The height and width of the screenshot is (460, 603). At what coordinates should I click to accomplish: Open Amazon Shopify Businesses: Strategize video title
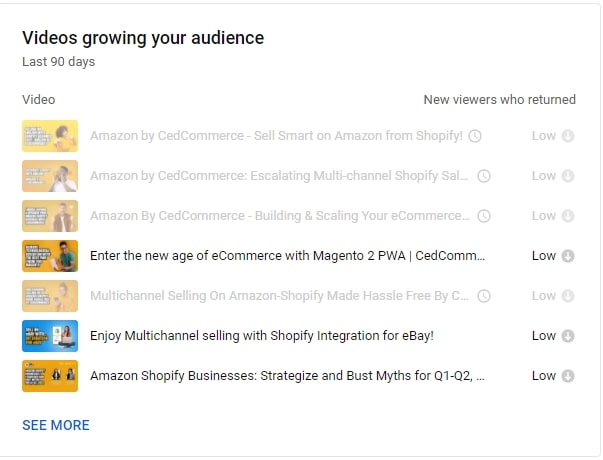(x=287, y=376)
